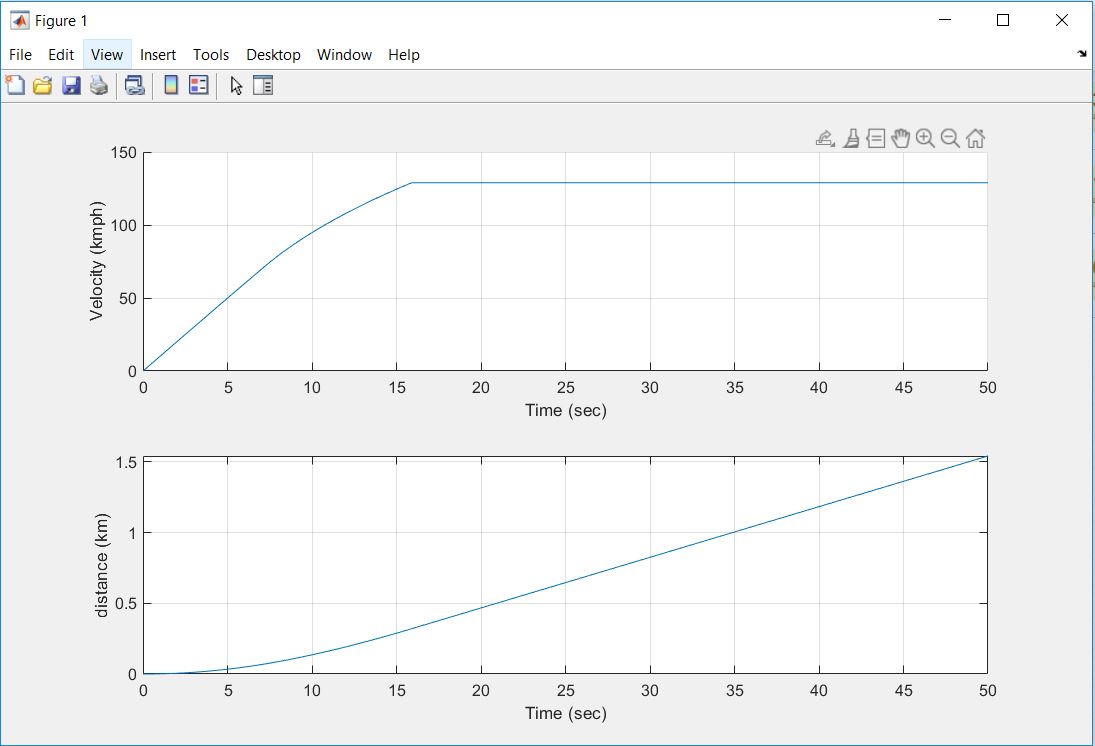Select the brush data tool above the plot

(x=851, y=138)
